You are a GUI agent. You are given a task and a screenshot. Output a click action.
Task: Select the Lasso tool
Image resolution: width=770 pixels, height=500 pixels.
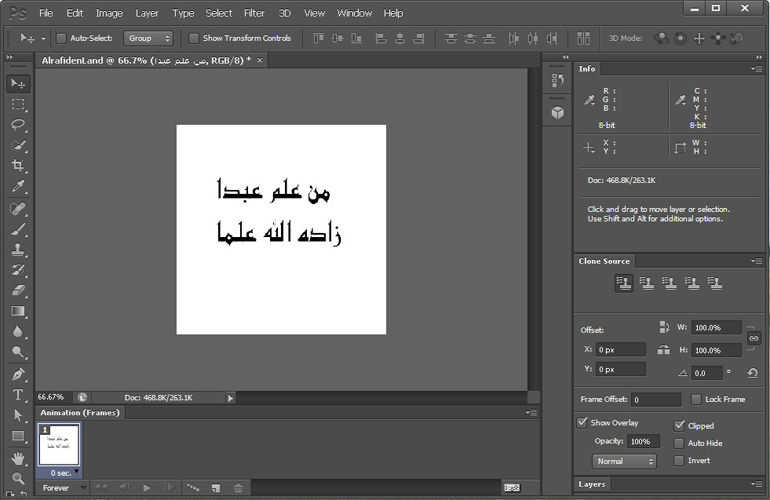click(x=18, y=125)
